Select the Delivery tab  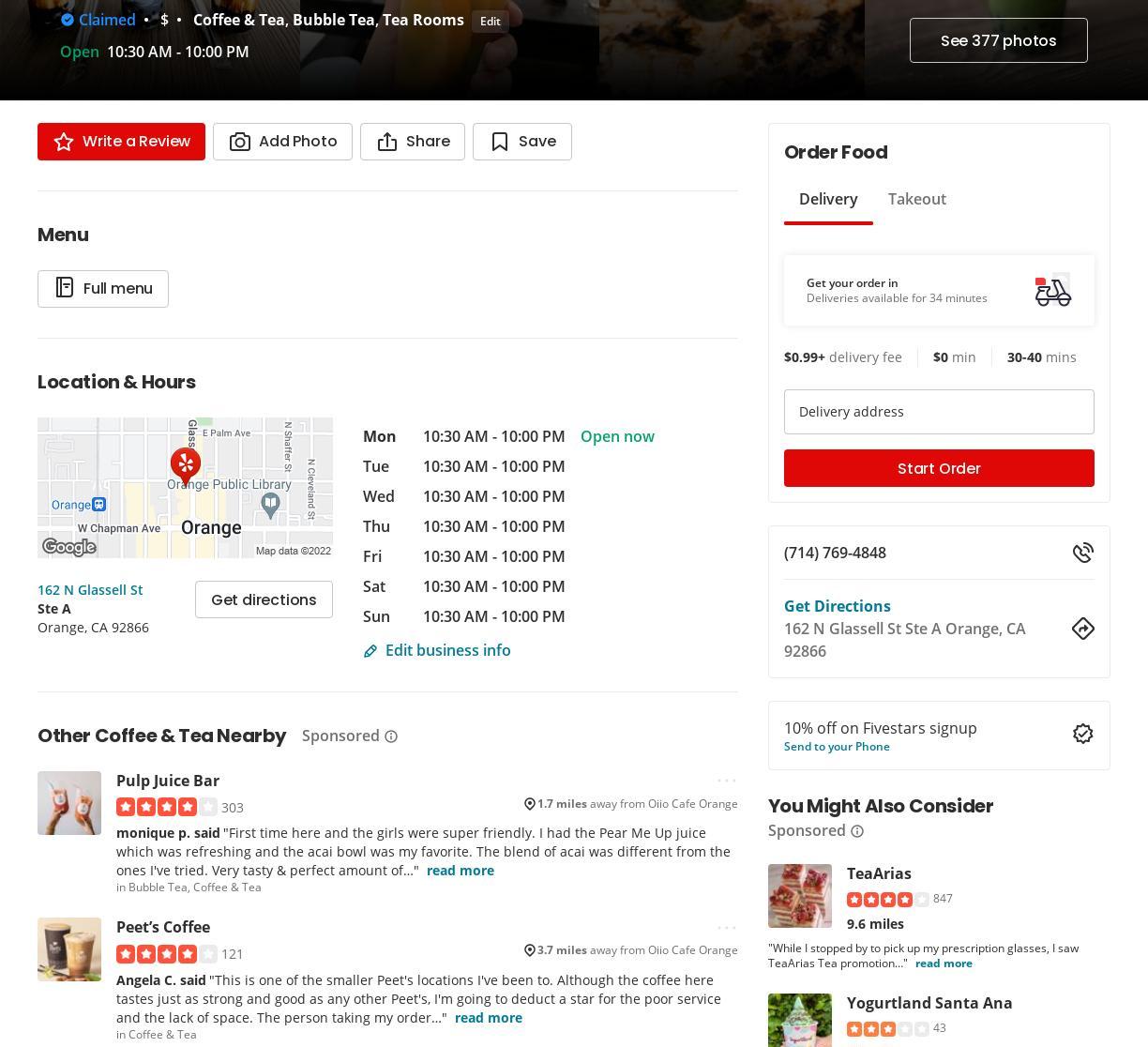click(827, 199)
